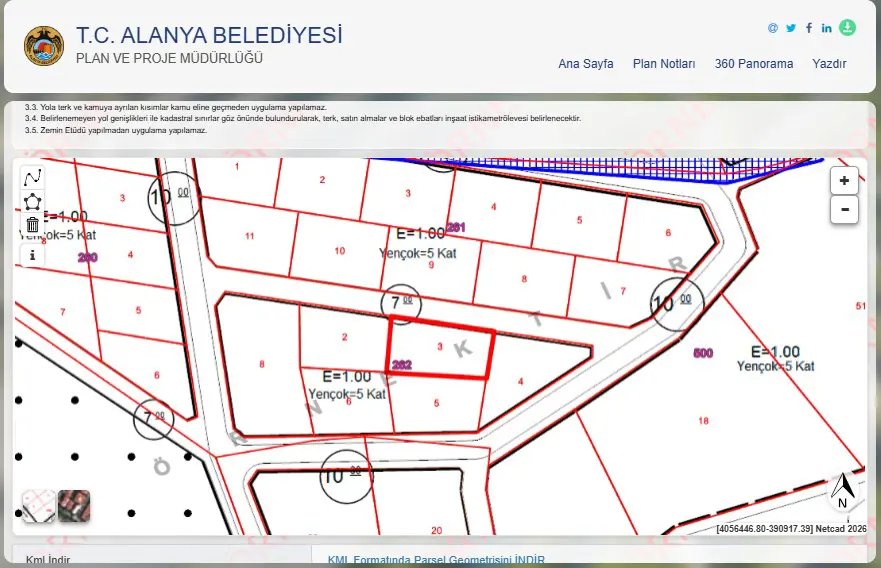Click the block number 500 label
Image resolution: width=881 pixels, height=568 pixels.
pyautogui.click(x=703, y=353)
